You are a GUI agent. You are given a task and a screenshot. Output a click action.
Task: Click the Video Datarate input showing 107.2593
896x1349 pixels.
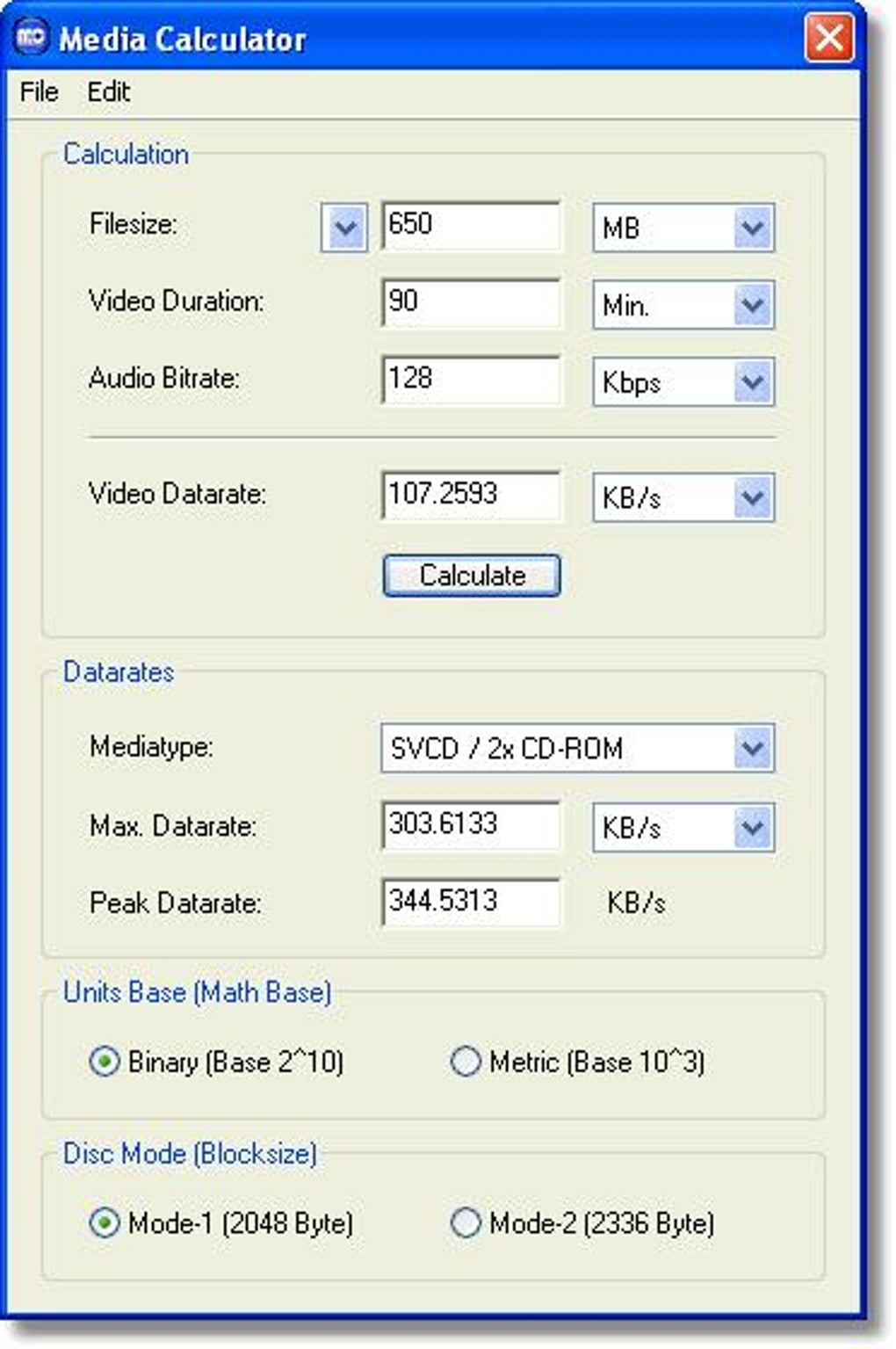pos(471,495)
